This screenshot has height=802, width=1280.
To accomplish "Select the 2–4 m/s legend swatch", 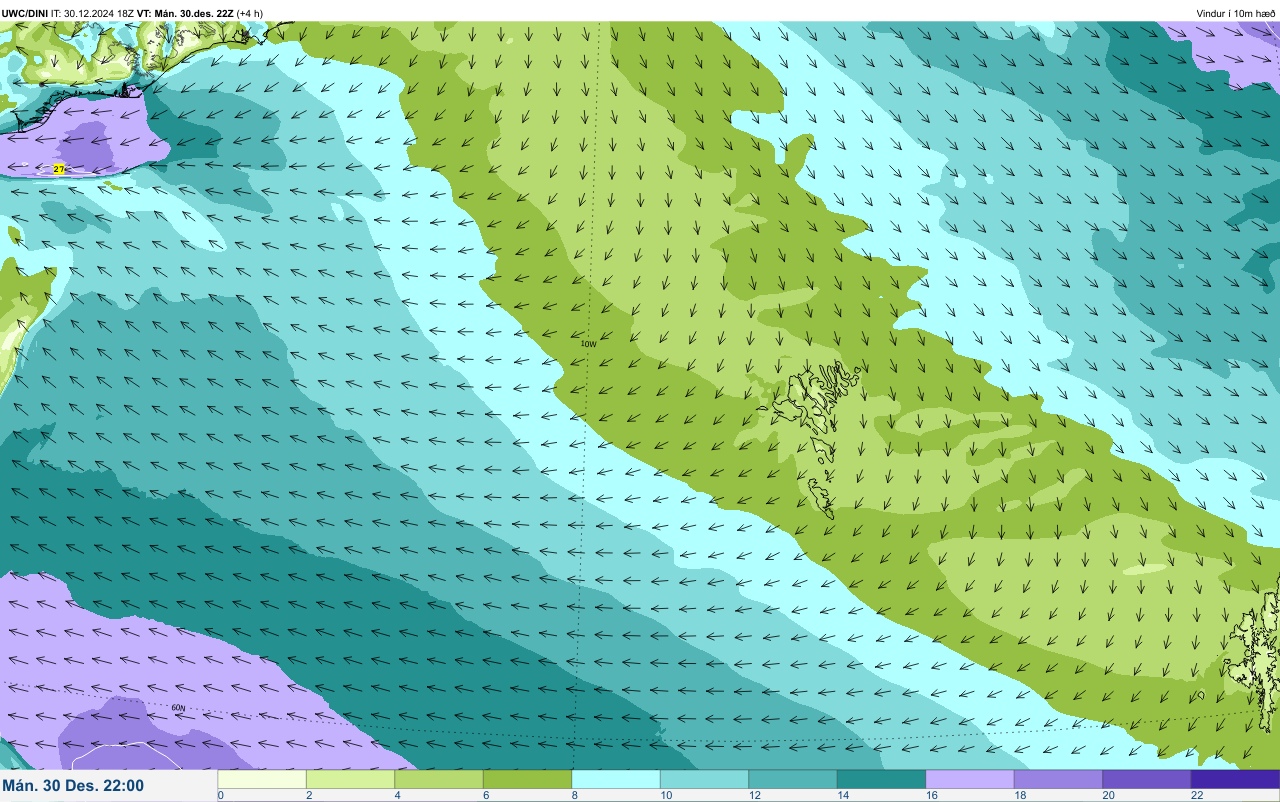I will [350, 779].
